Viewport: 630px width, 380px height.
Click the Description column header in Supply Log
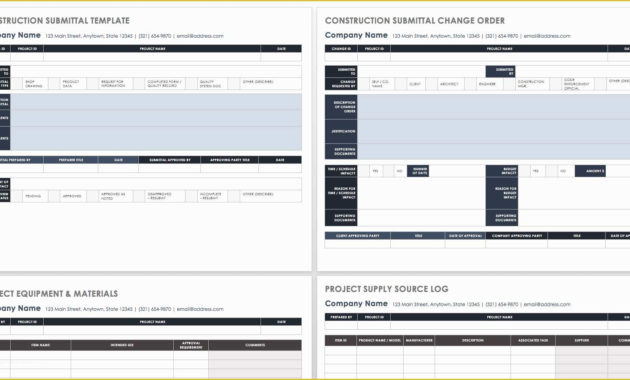click(x=472, y=340)
